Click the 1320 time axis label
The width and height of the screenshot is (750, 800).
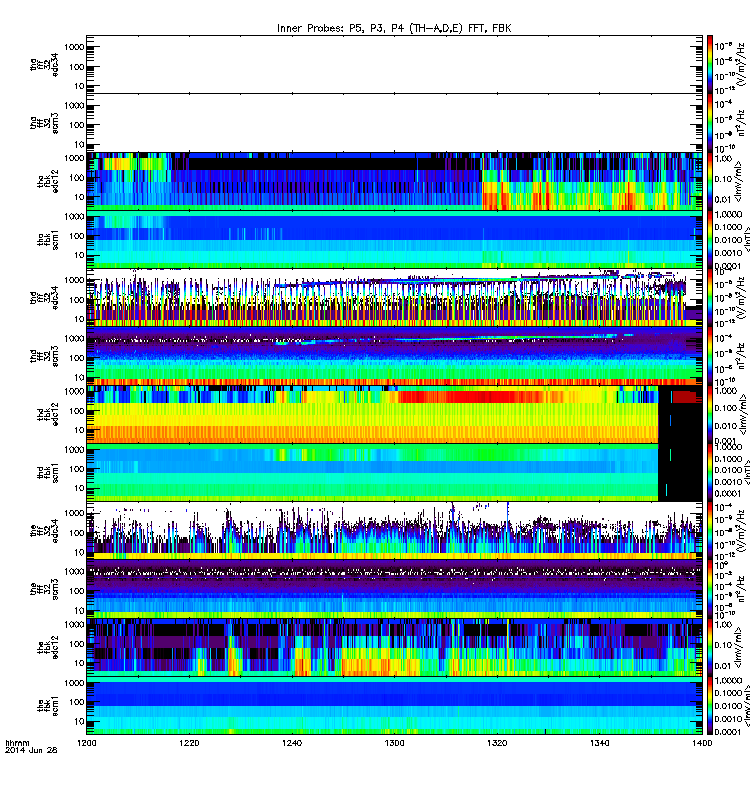coord(497,743)
